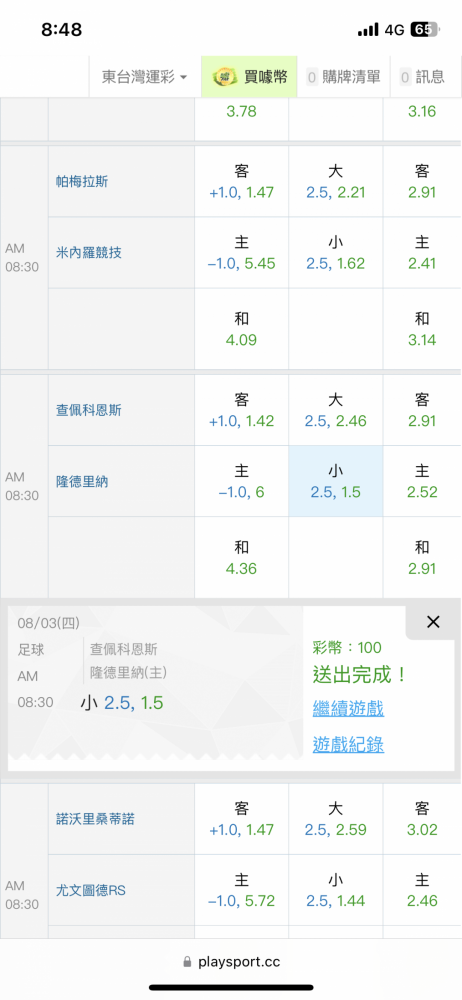Click the 繼續遊戲 link
The width and height of the screenshot is (462, 1000).
tap(348, 708)
